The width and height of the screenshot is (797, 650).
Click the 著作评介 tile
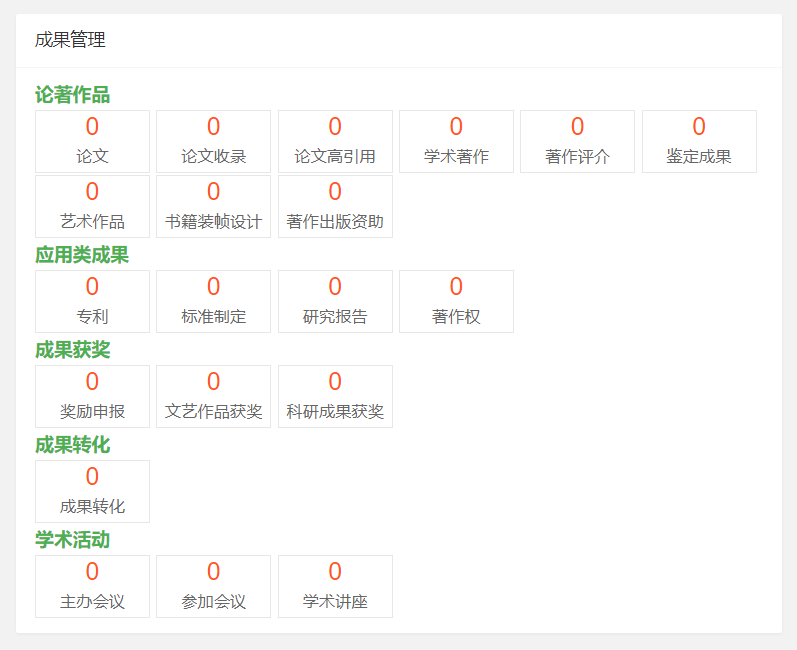tap(577, 141)
